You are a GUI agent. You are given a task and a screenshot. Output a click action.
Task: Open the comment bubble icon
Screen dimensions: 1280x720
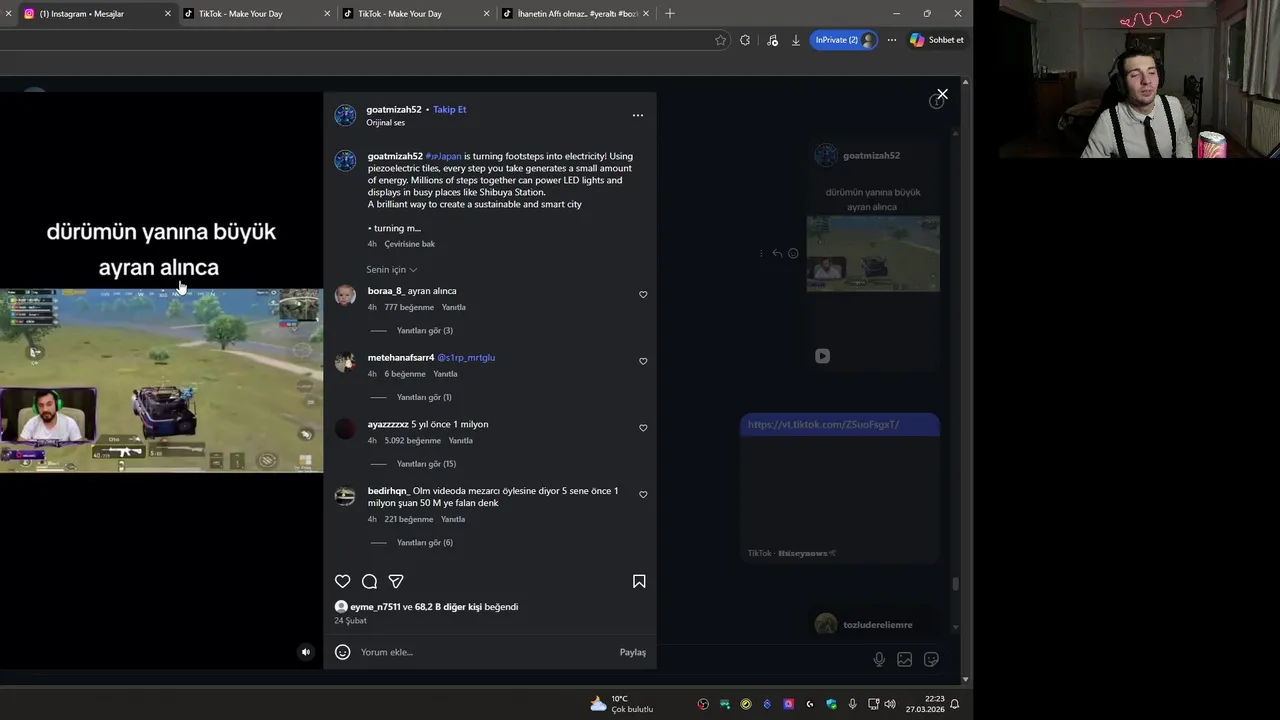(x=369, y=581)
